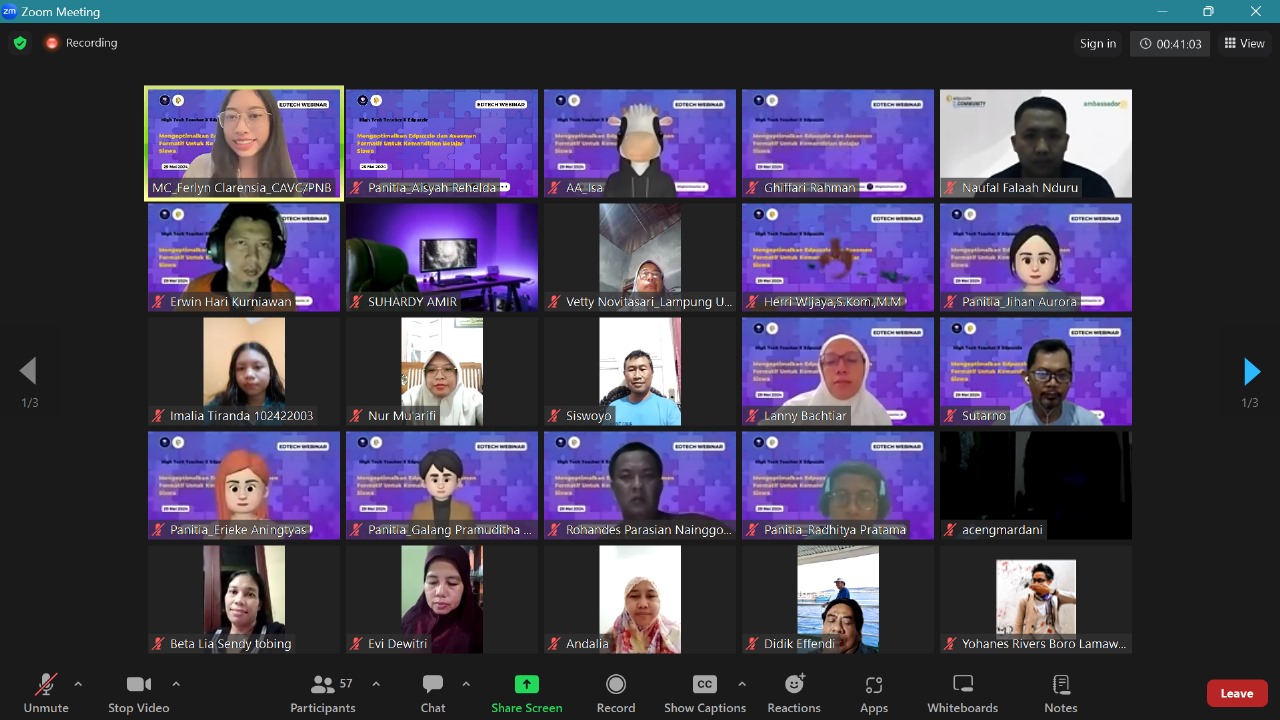The width and height of the screenshot is (1280, 720).
Task: Open the View layout menu
Action: coord(1244,43)
